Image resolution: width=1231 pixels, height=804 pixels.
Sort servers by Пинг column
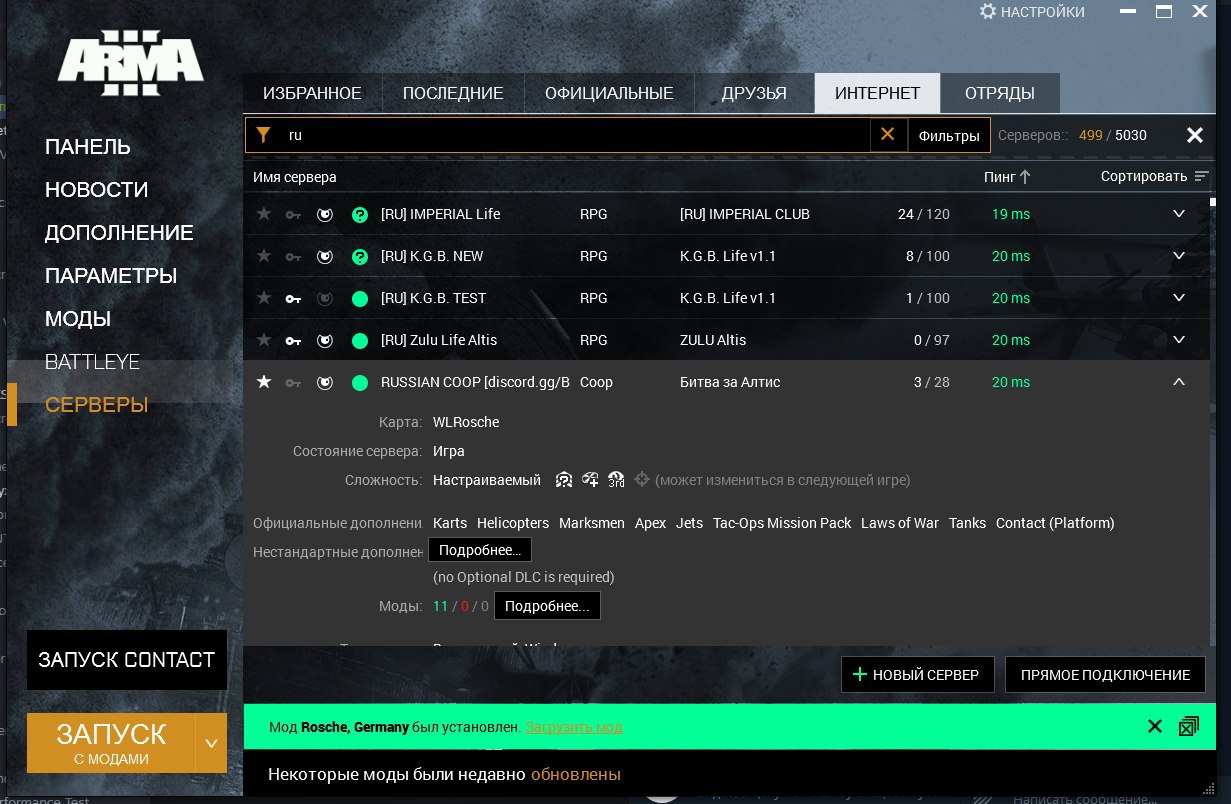pyautogui.click(x=1007, y=177)
